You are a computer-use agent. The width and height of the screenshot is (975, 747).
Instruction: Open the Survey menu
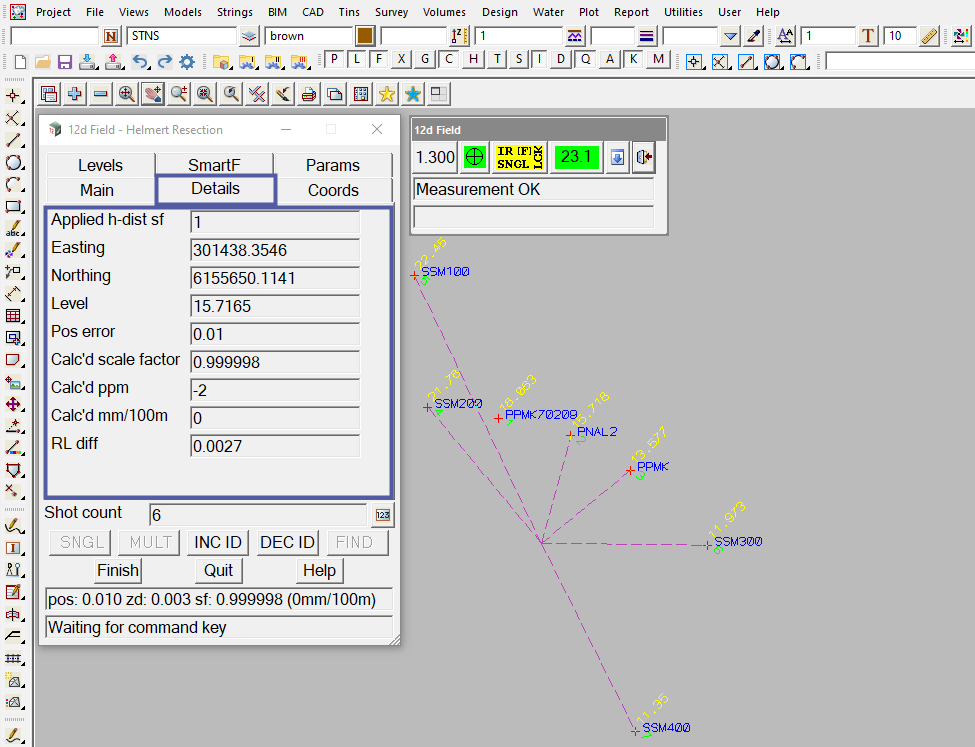pos(391,12)
